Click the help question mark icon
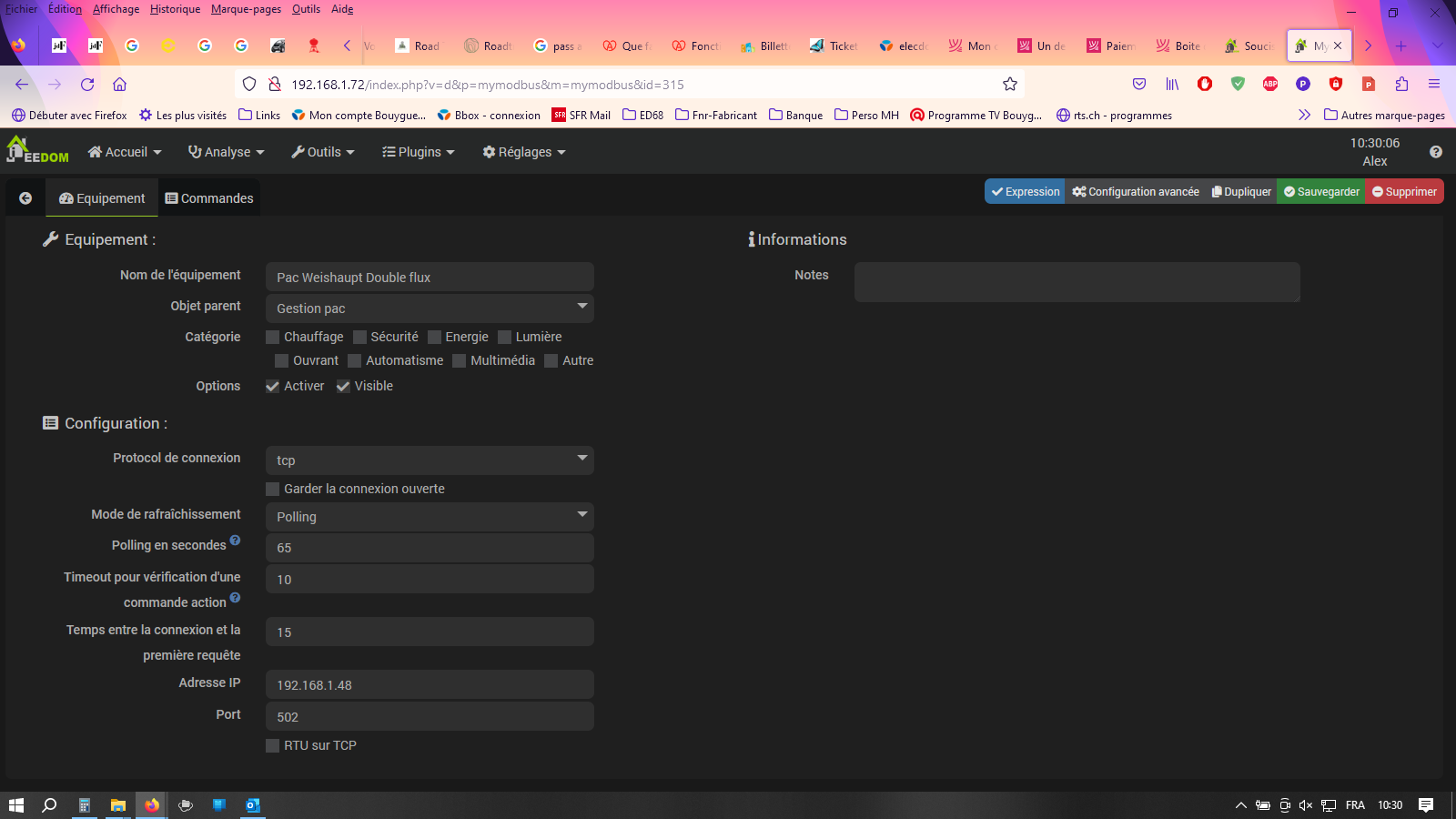 pyautogui.click(x=1435, y=152)
